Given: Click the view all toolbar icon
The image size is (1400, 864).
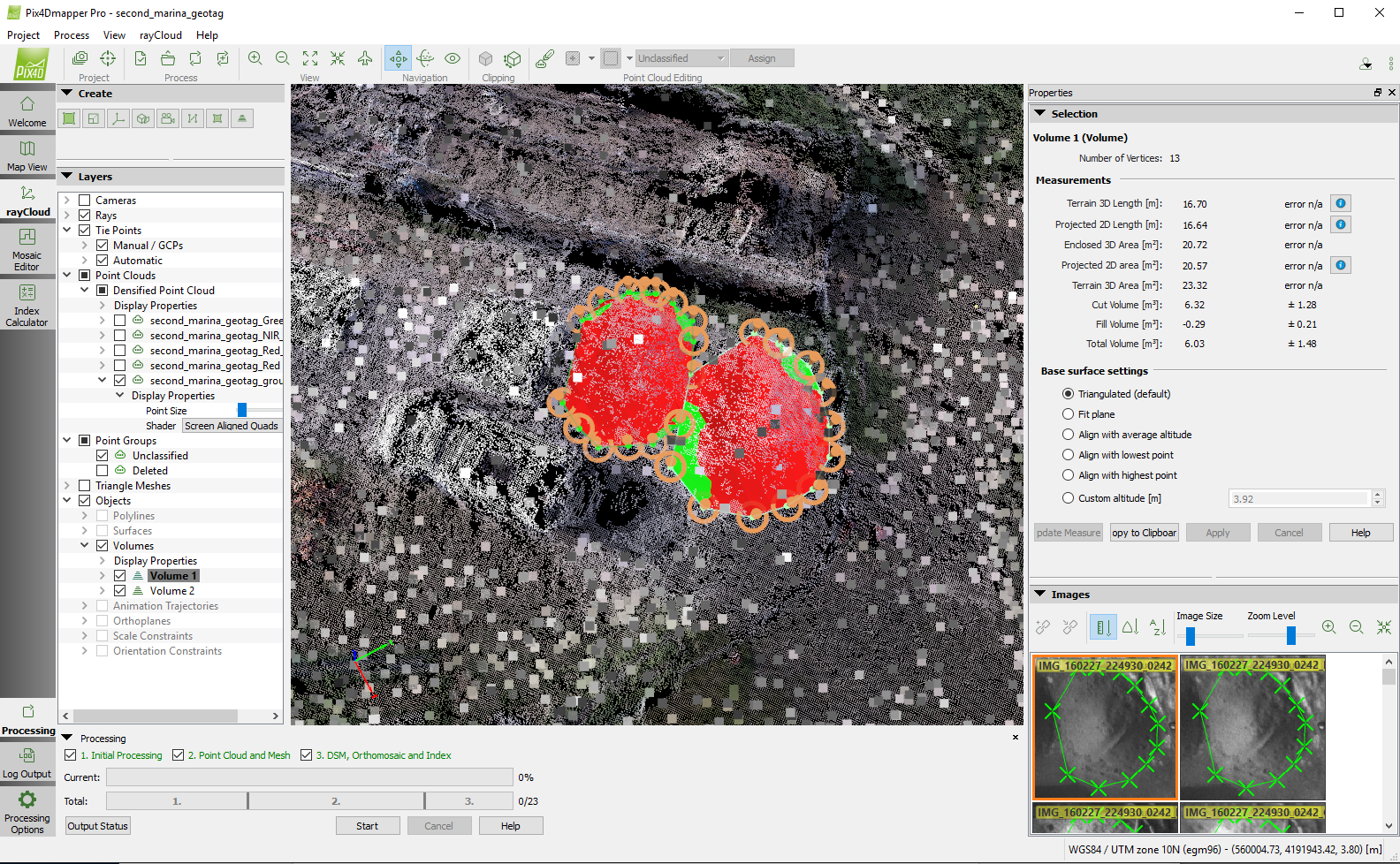Looking at the screenshot, I should coord(310,58).
